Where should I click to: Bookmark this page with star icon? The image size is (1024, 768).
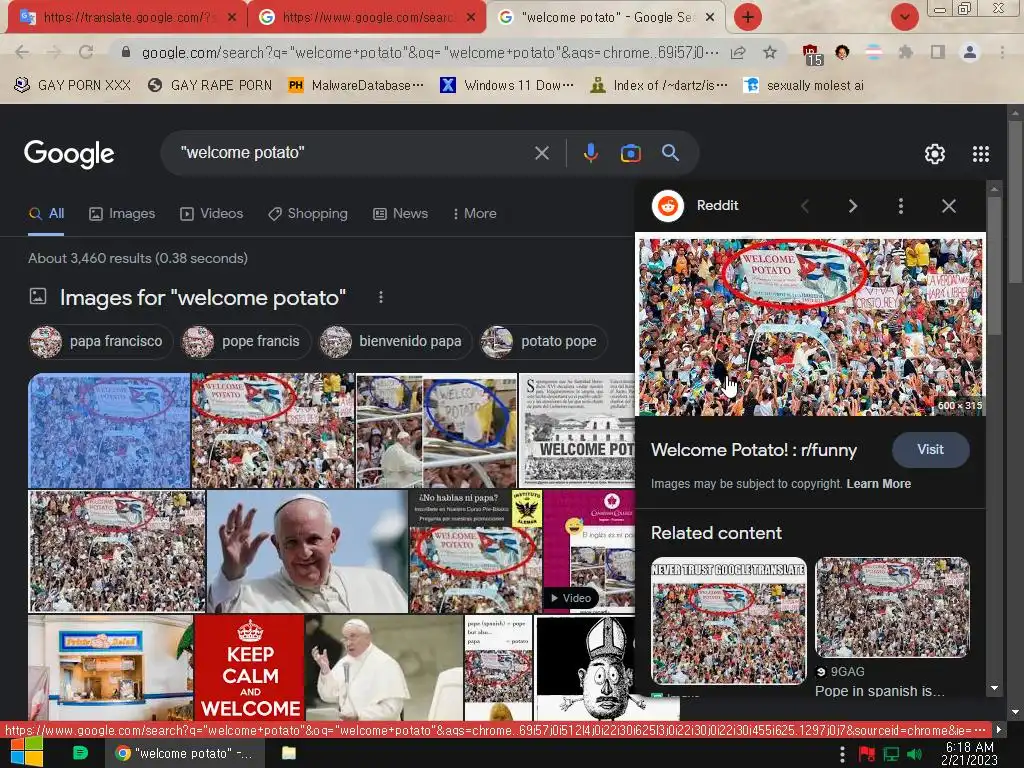click(770, 52)
